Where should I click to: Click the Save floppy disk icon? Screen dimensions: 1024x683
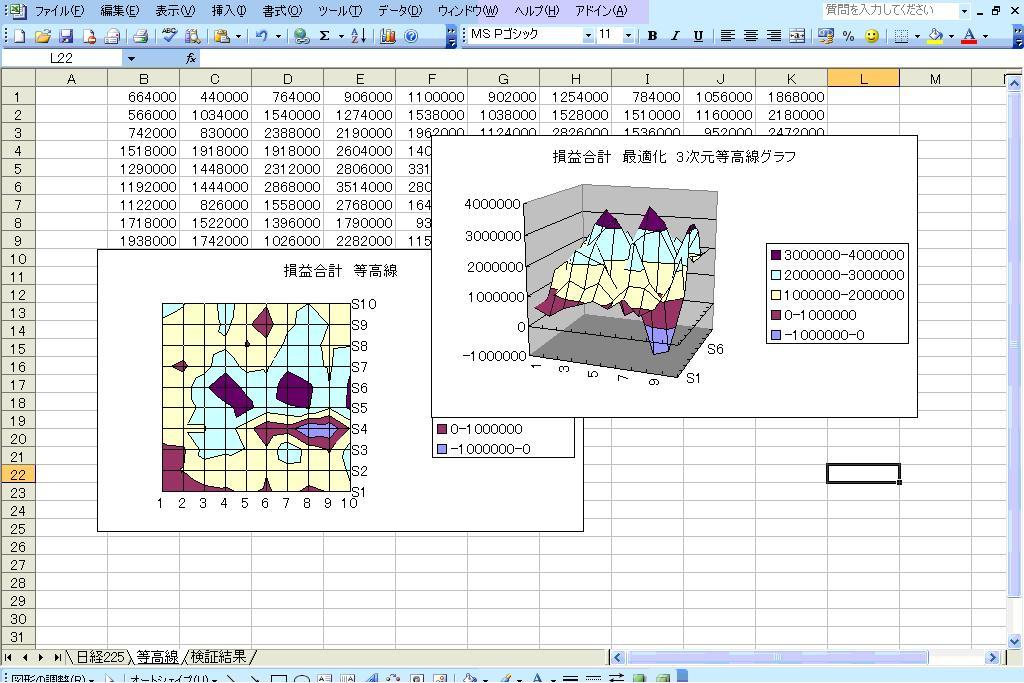pos(66,36)
